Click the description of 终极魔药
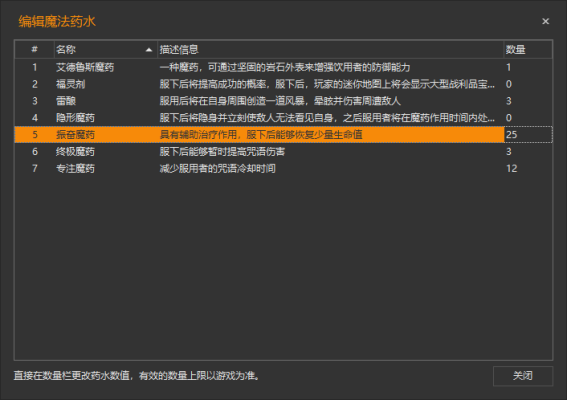The height and width of the screenshot is (400, 567). tap(222, 152)
